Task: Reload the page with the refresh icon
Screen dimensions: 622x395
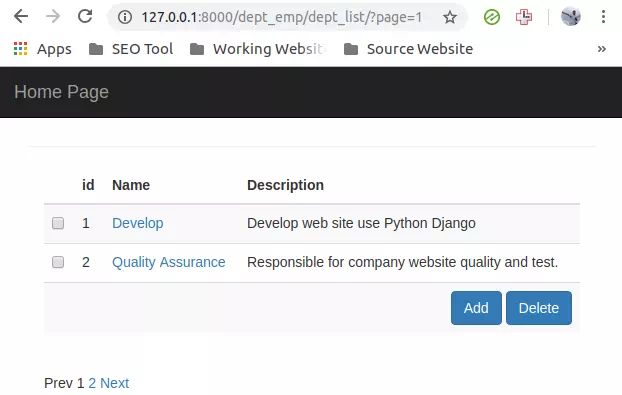Action: coord(85,16)
